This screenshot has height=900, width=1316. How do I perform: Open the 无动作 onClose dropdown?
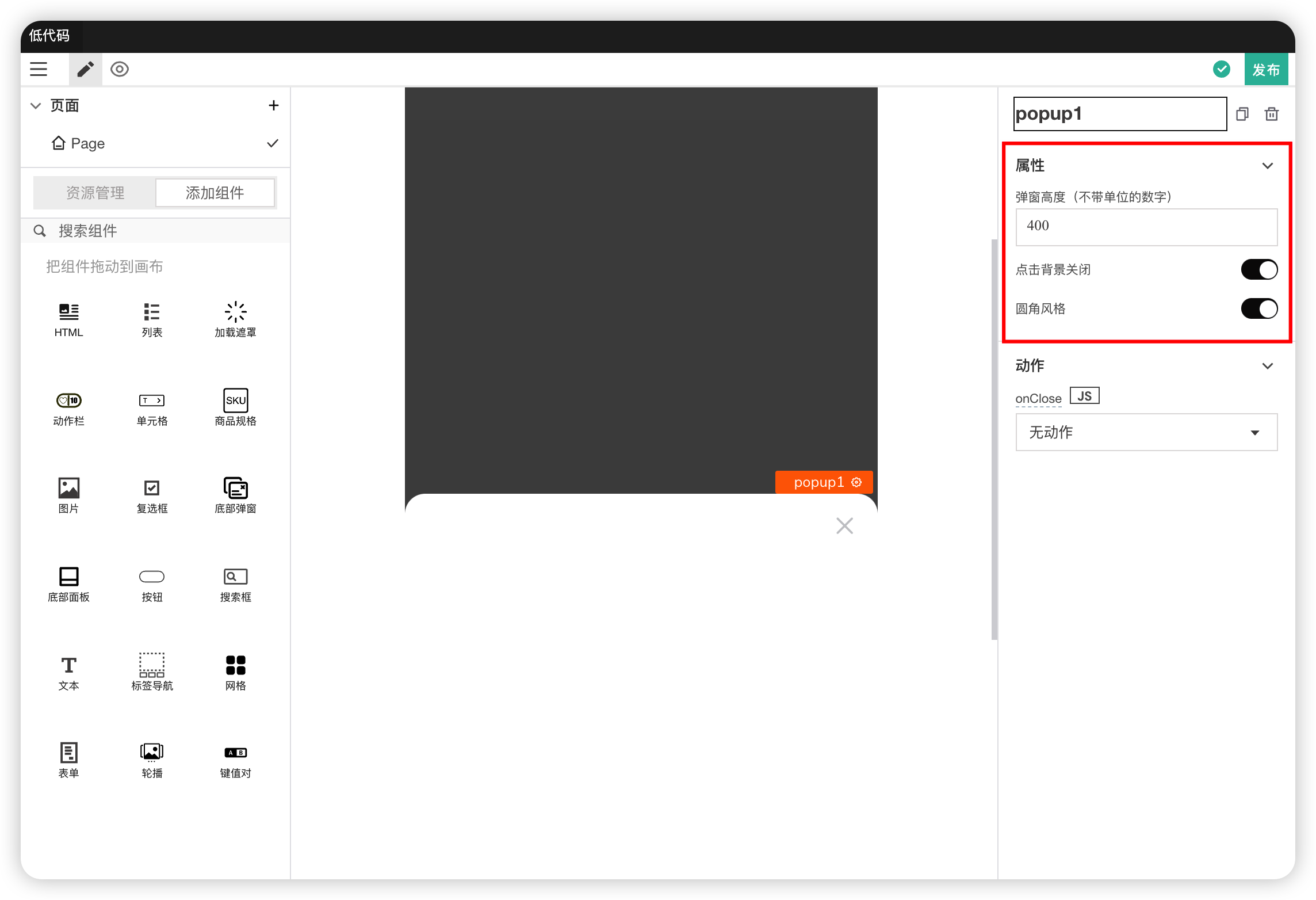[x=1146, y=432]
